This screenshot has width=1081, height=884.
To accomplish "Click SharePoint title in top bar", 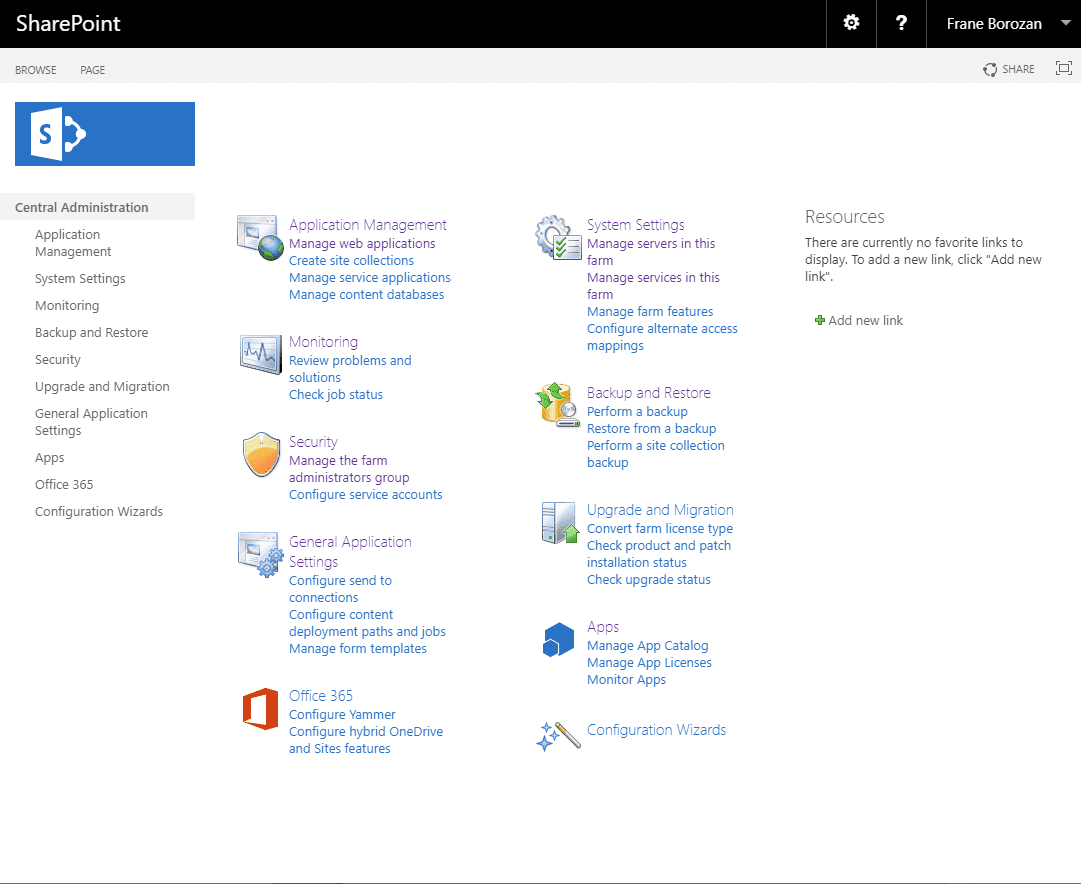I will [68, 23].
